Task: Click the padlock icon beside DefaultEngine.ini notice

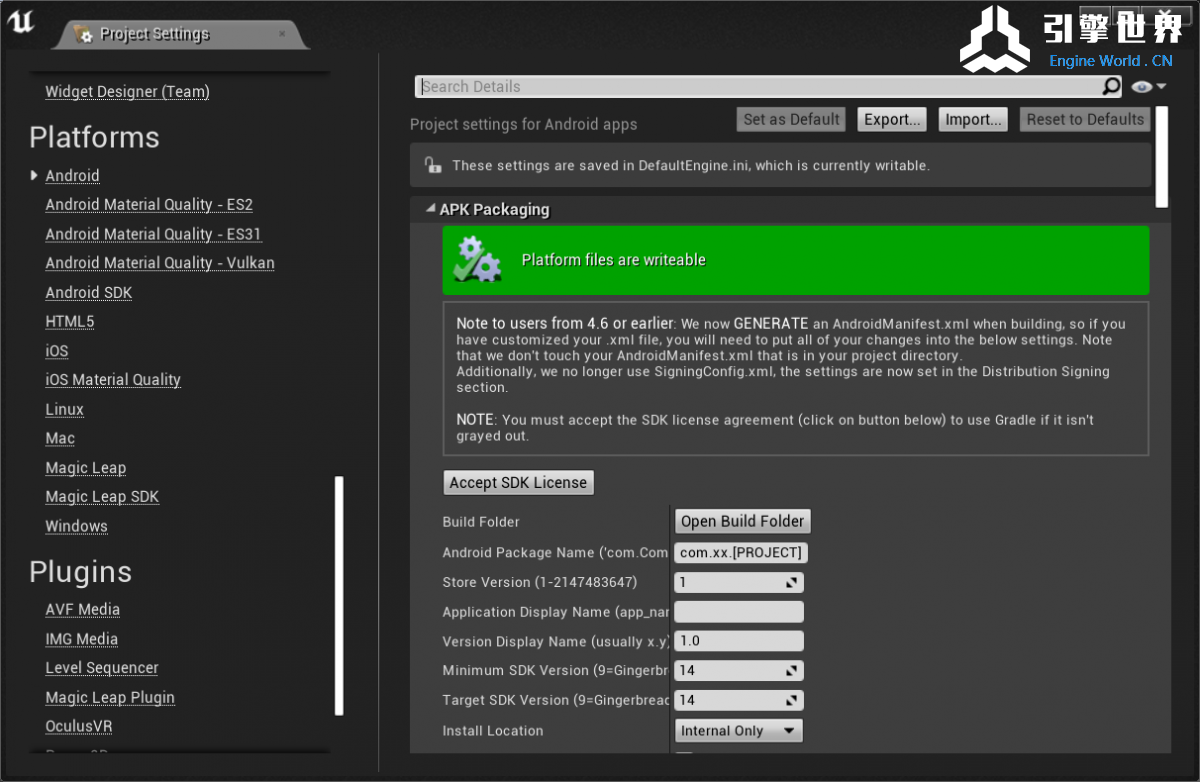Action: pos(432,165)
